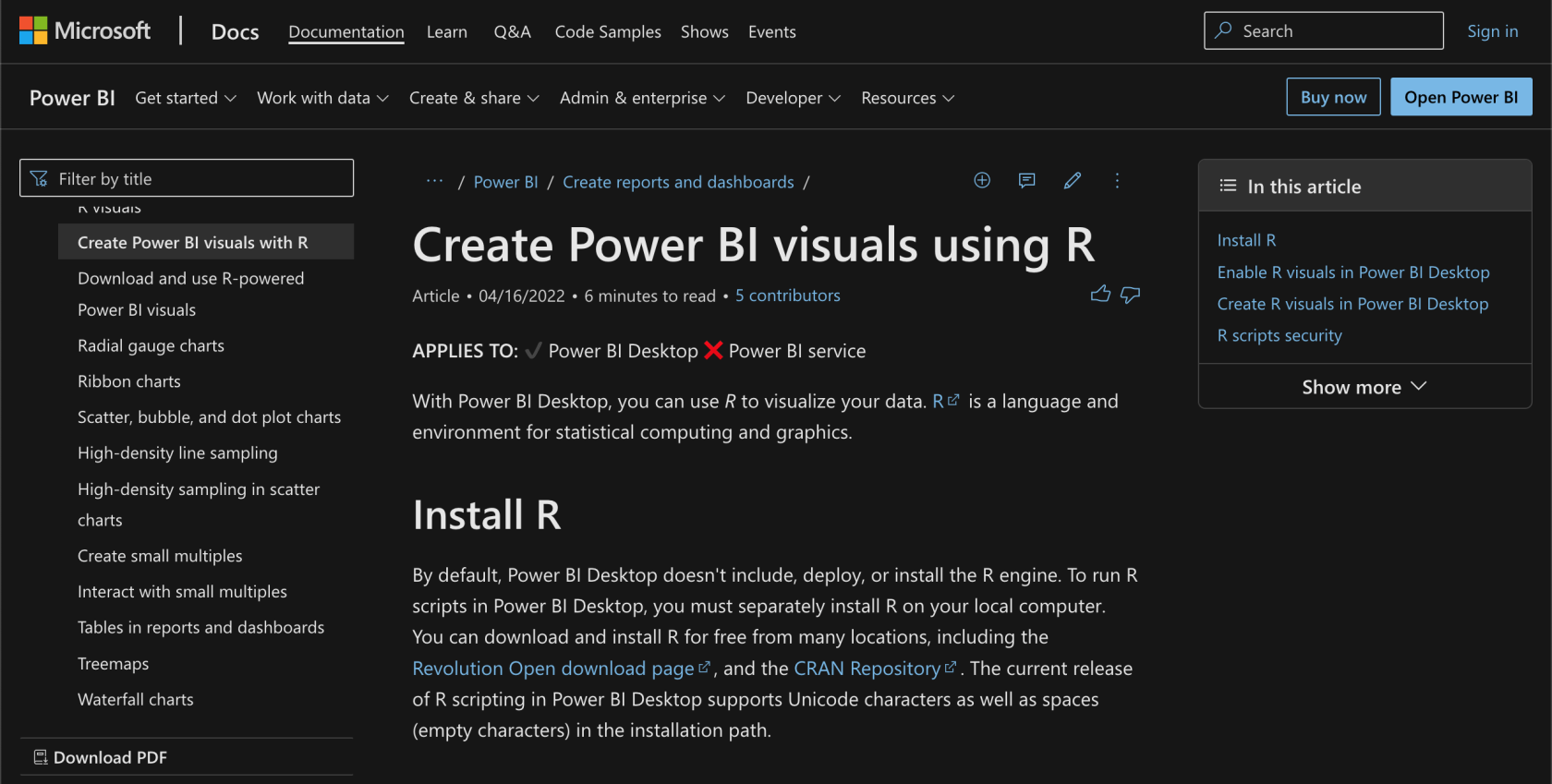Open the Learn tab
This screenshot has width=1552, height=784.
click(447, 31)
